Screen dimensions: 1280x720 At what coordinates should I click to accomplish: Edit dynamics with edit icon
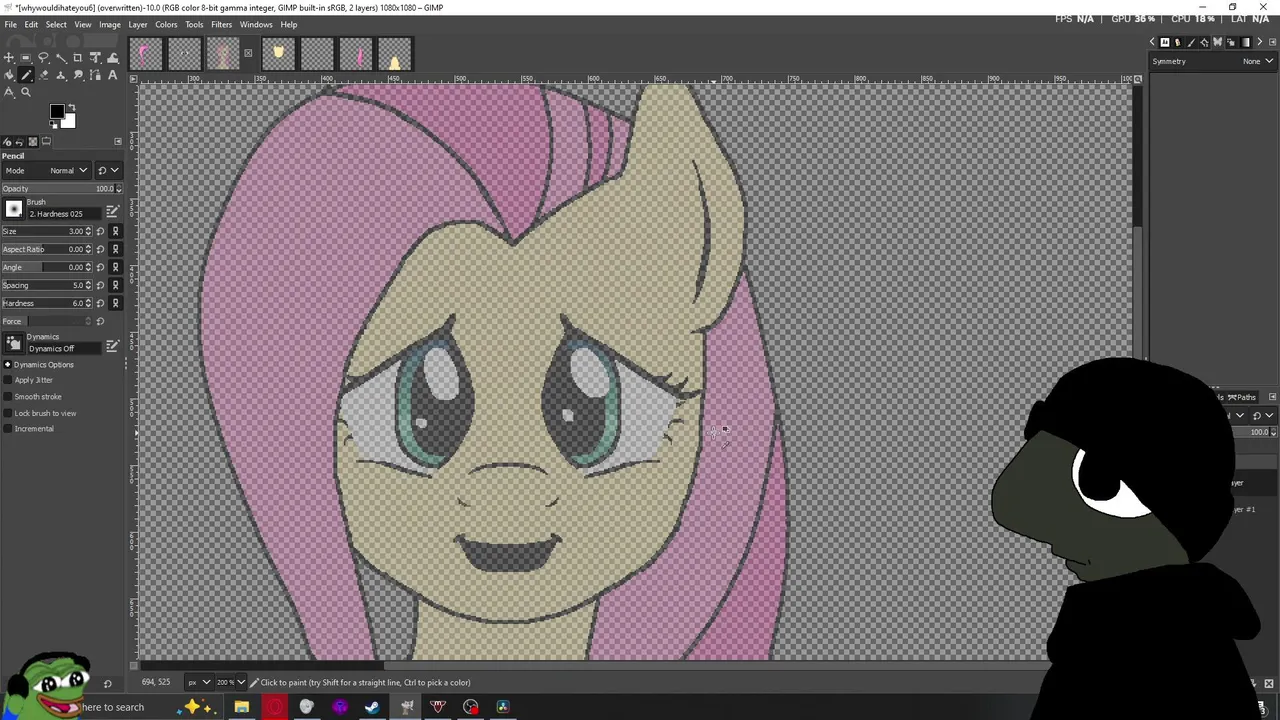tap(113, 348)
